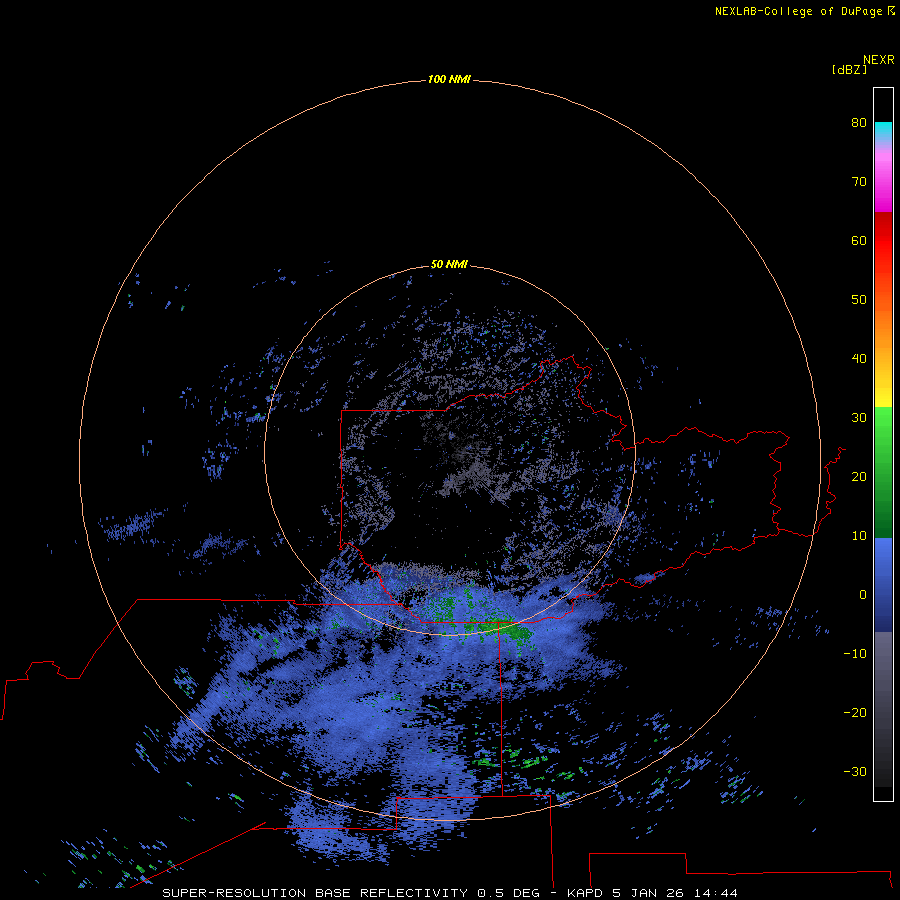Click the 40 value on the dBZ scale
900x900 pixels.
tap(859, 359)
